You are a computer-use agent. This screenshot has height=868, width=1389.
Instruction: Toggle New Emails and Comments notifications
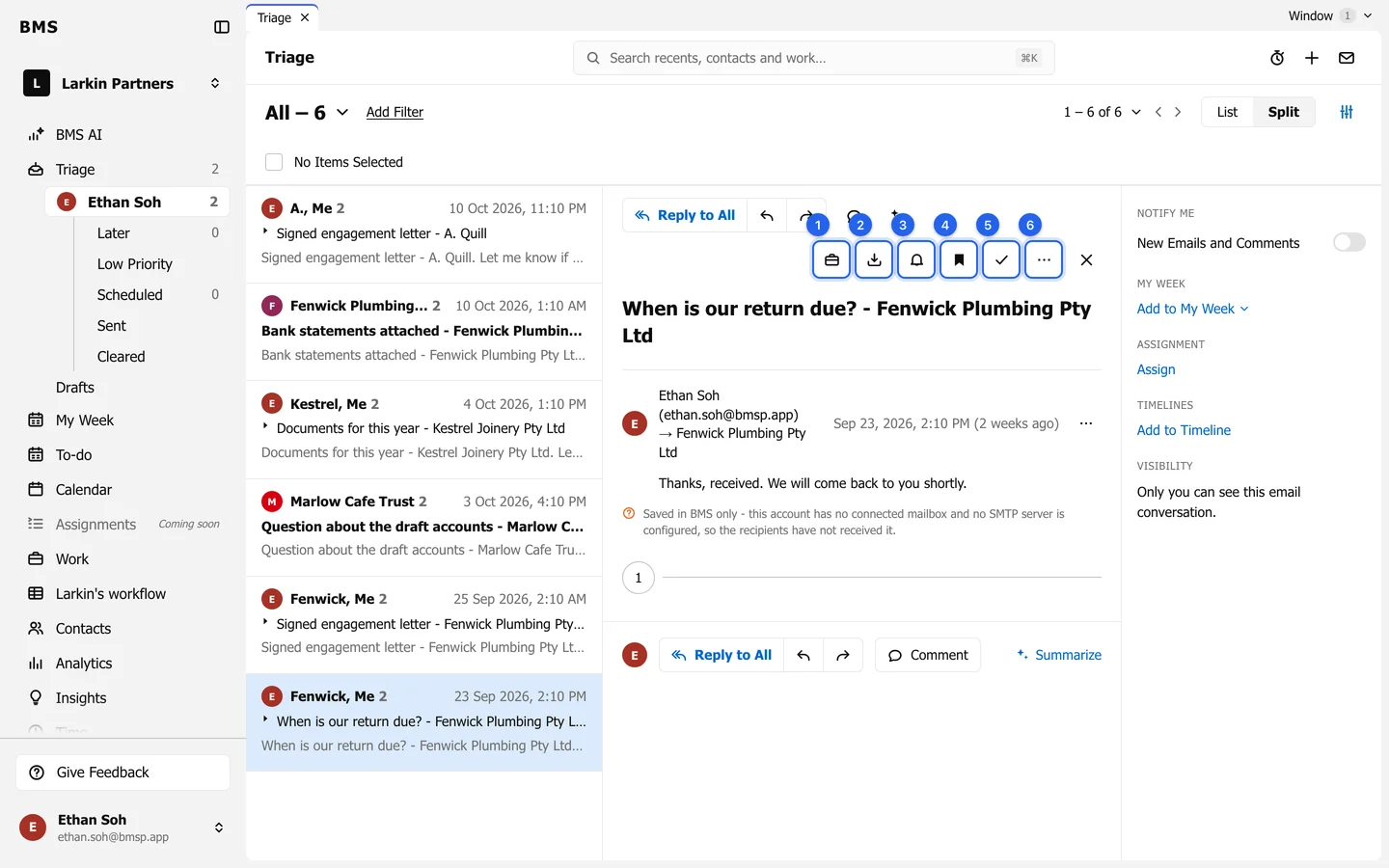click(1349, 242)
